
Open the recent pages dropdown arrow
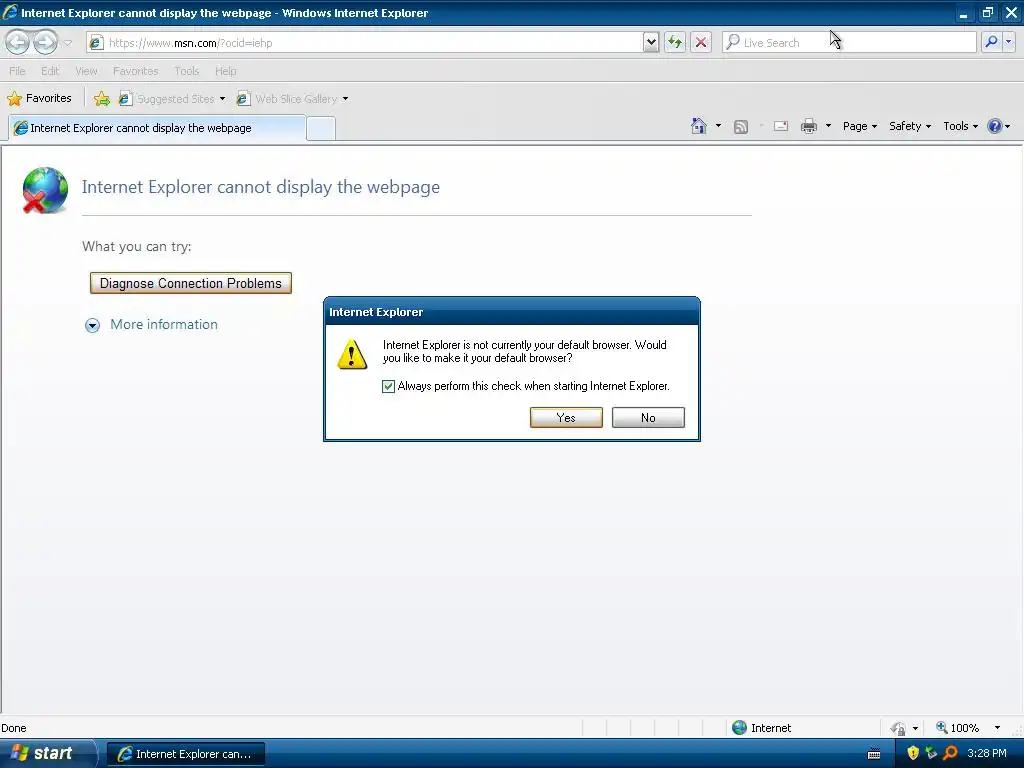67,43
